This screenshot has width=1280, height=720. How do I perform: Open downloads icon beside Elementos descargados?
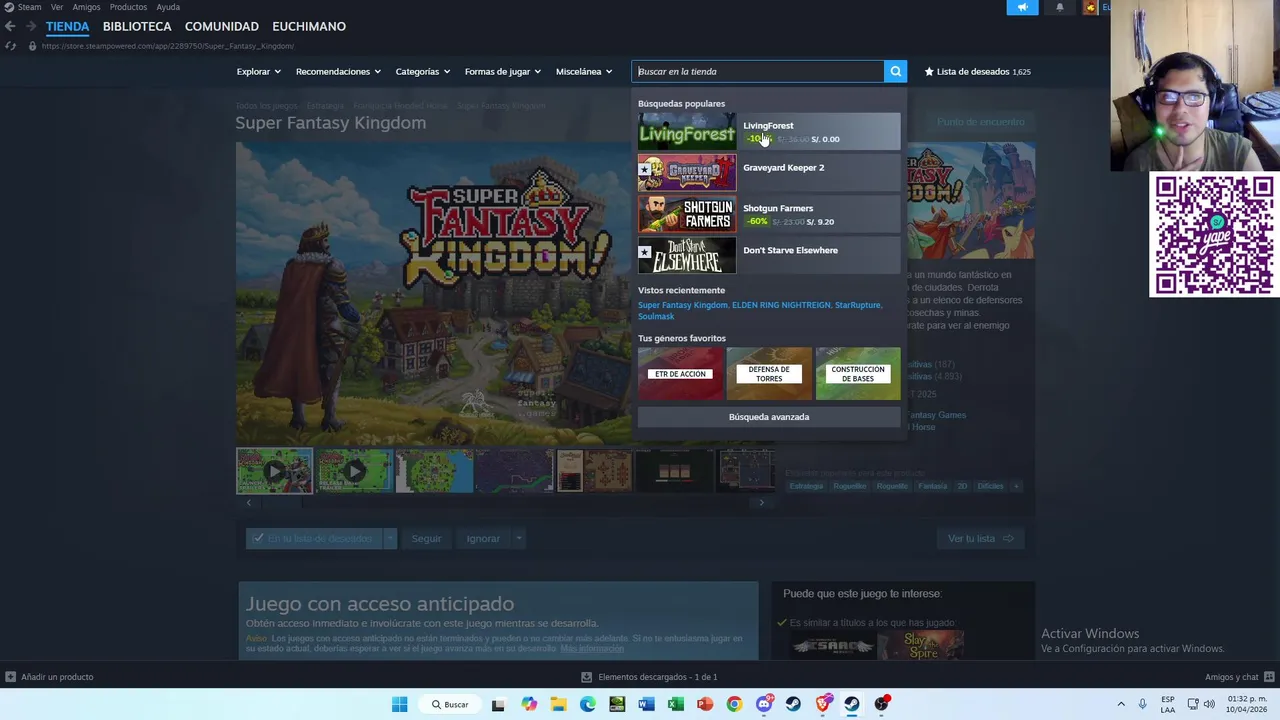(587, 677)
